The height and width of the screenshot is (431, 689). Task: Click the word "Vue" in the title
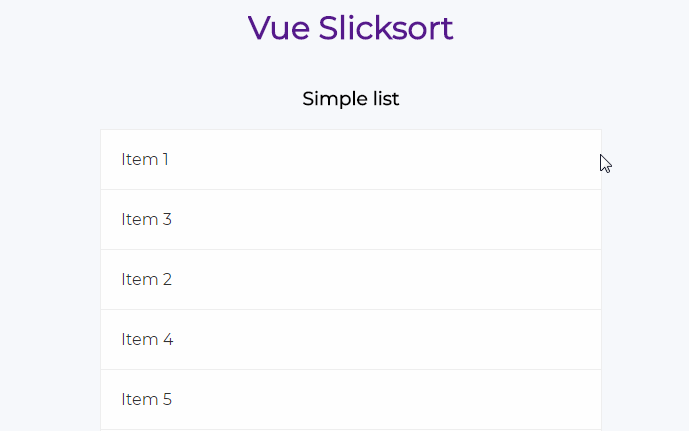[279, 28]
